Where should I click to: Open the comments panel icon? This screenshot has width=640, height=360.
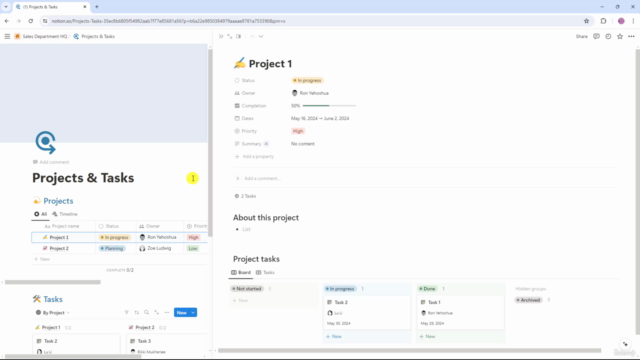(596, 36)
